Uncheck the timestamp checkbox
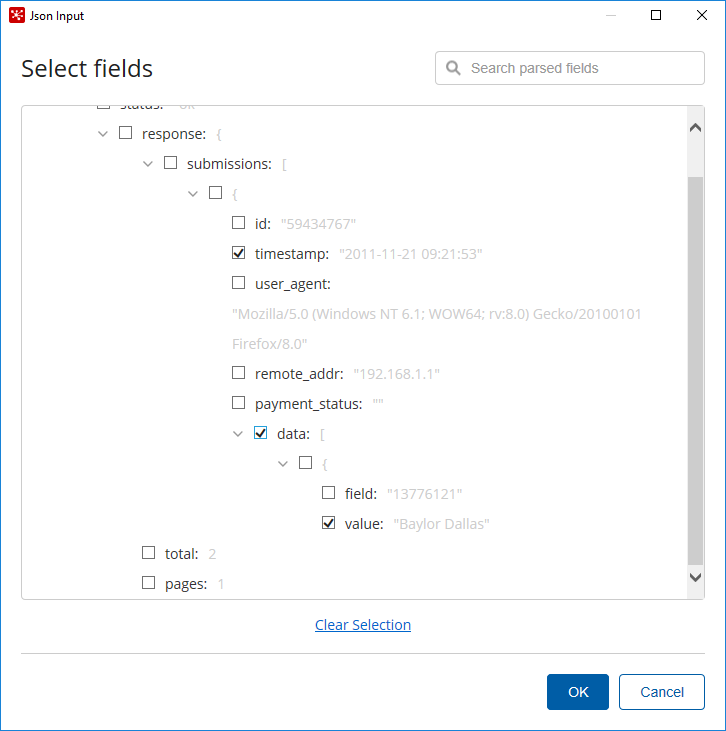This screenshot has height=731, width=726. (x=238, y=253)
